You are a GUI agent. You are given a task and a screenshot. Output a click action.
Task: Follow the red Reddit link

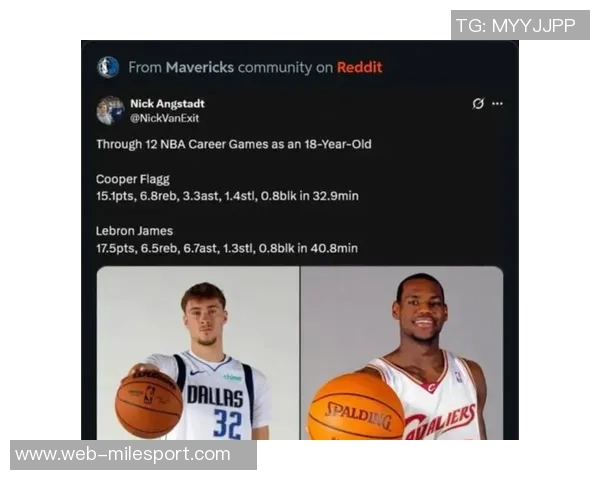coord(359,67)
